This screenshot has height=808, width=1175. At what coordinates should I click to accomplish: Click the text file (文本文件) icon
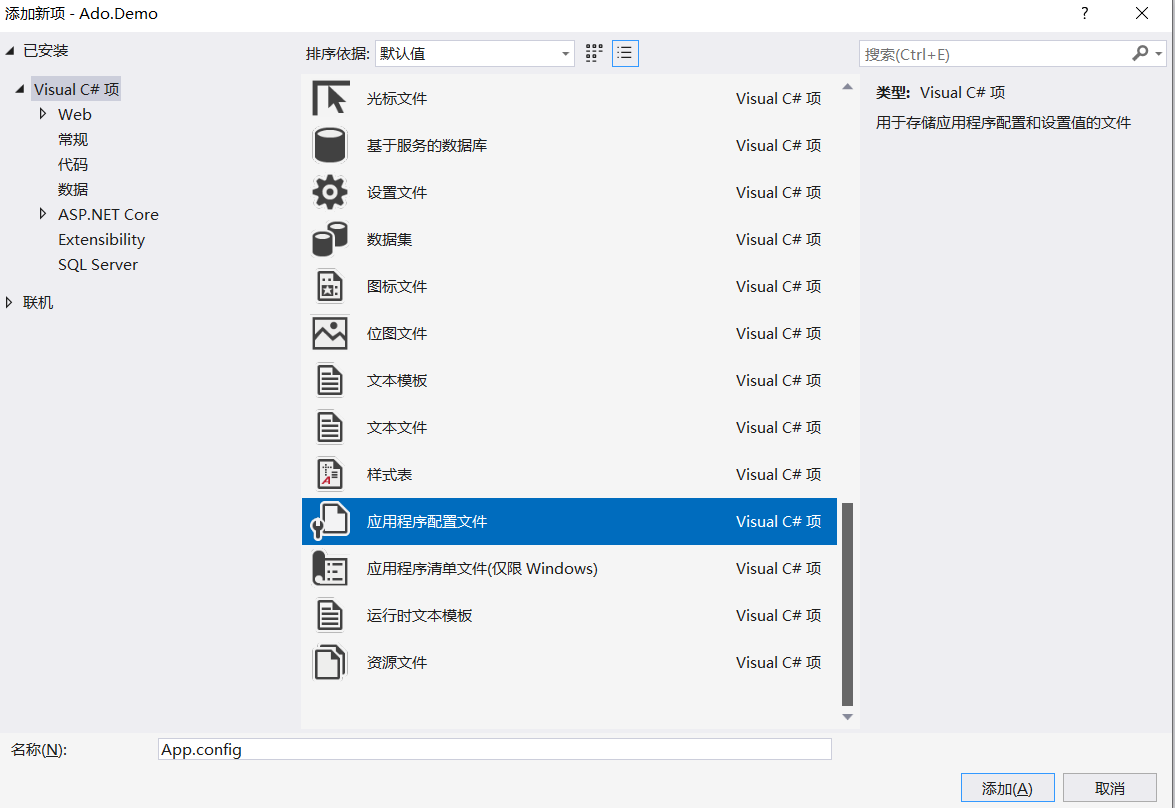(330, 428)
